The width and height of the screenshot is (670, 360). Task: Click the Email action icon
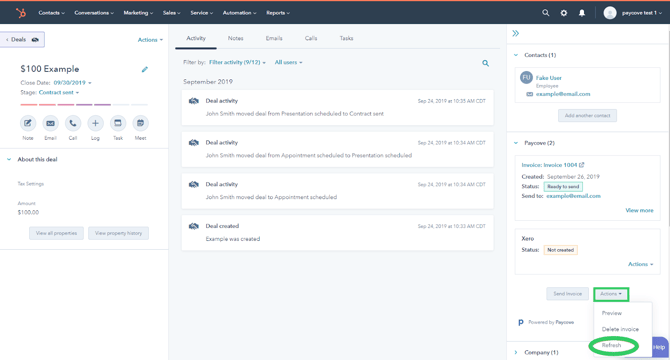pyautogui.click(x=50, y=123)
